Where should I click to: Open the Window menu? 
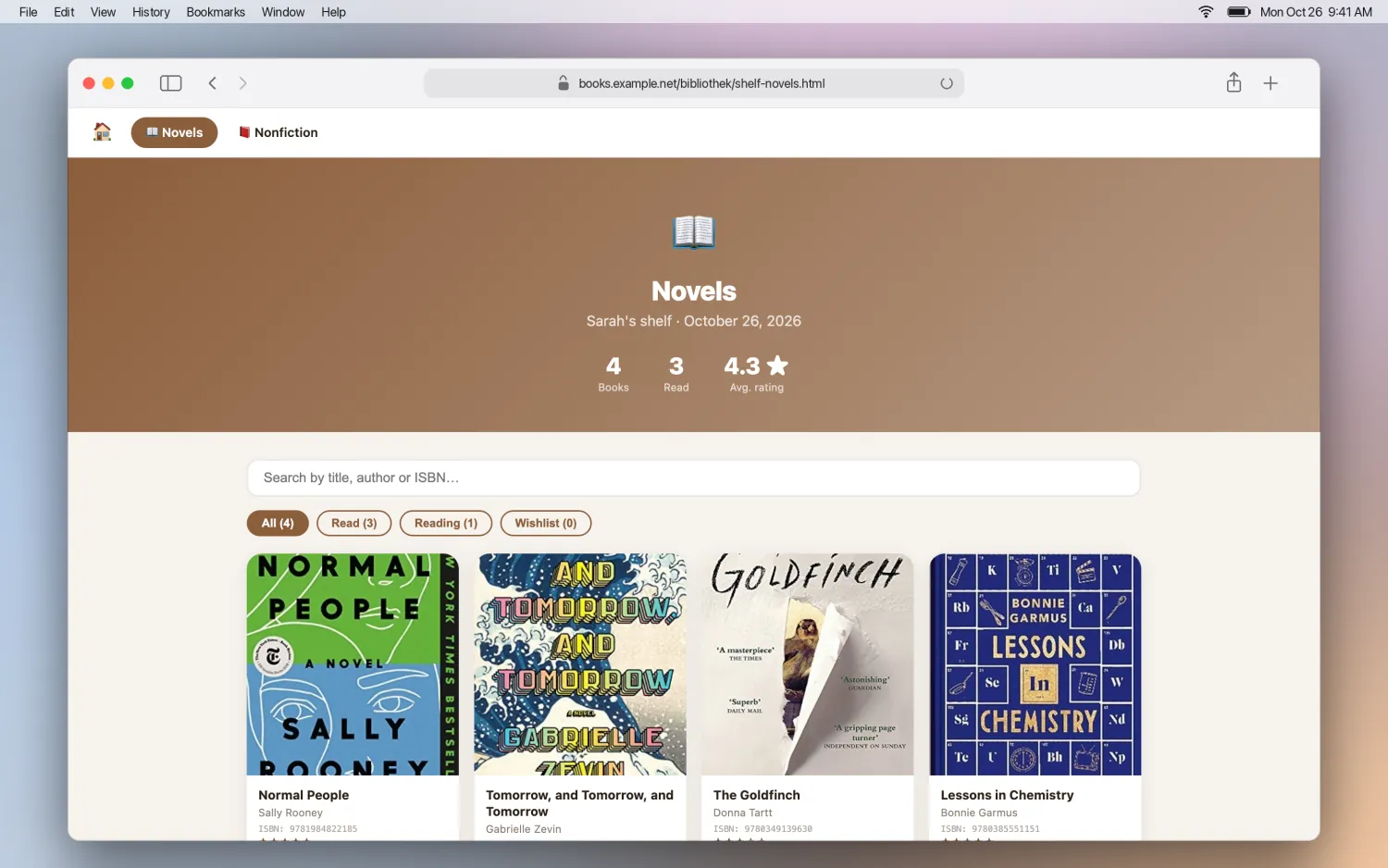[283, 12]
